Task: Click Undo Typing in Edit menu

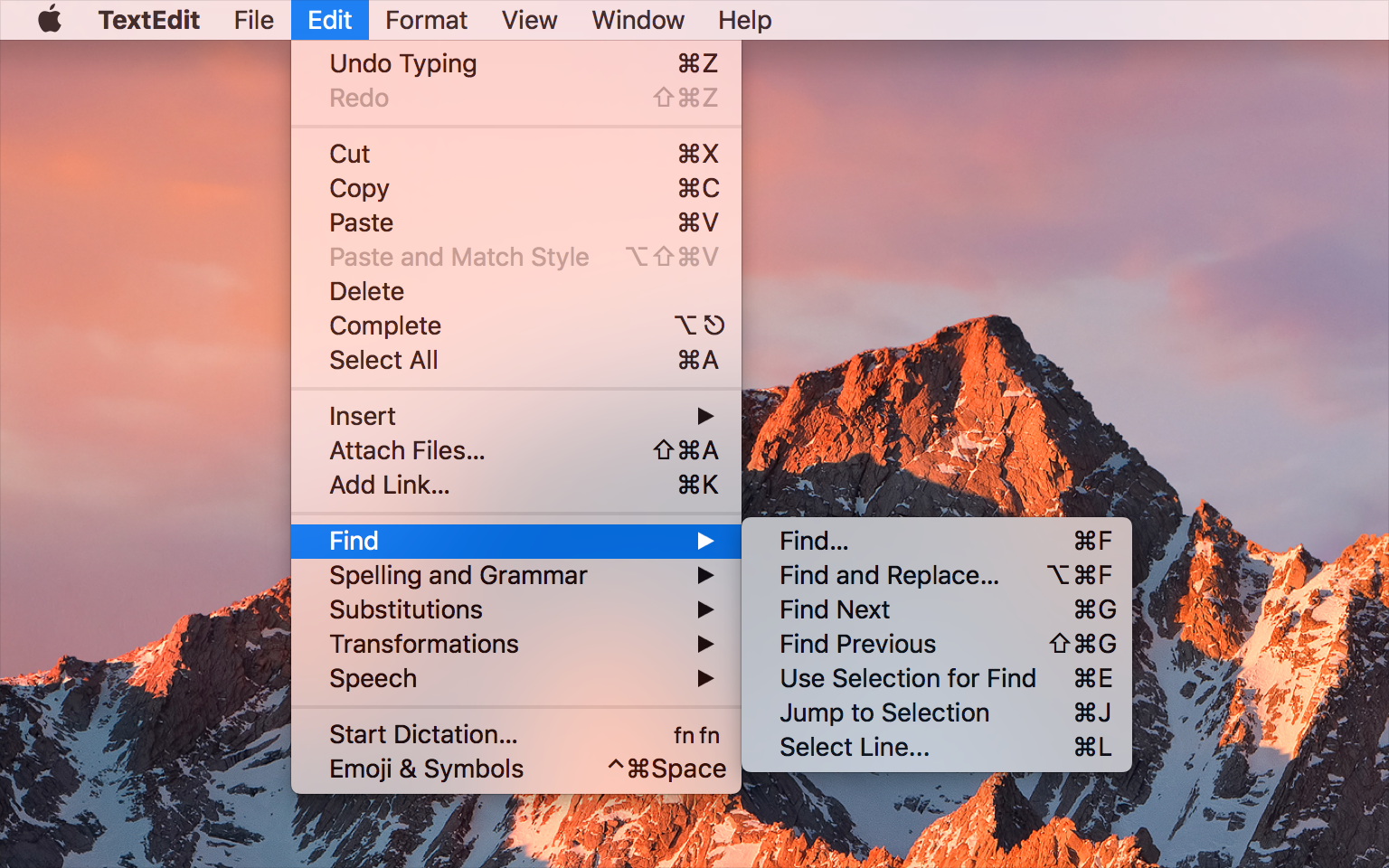Action: (403, 63)
